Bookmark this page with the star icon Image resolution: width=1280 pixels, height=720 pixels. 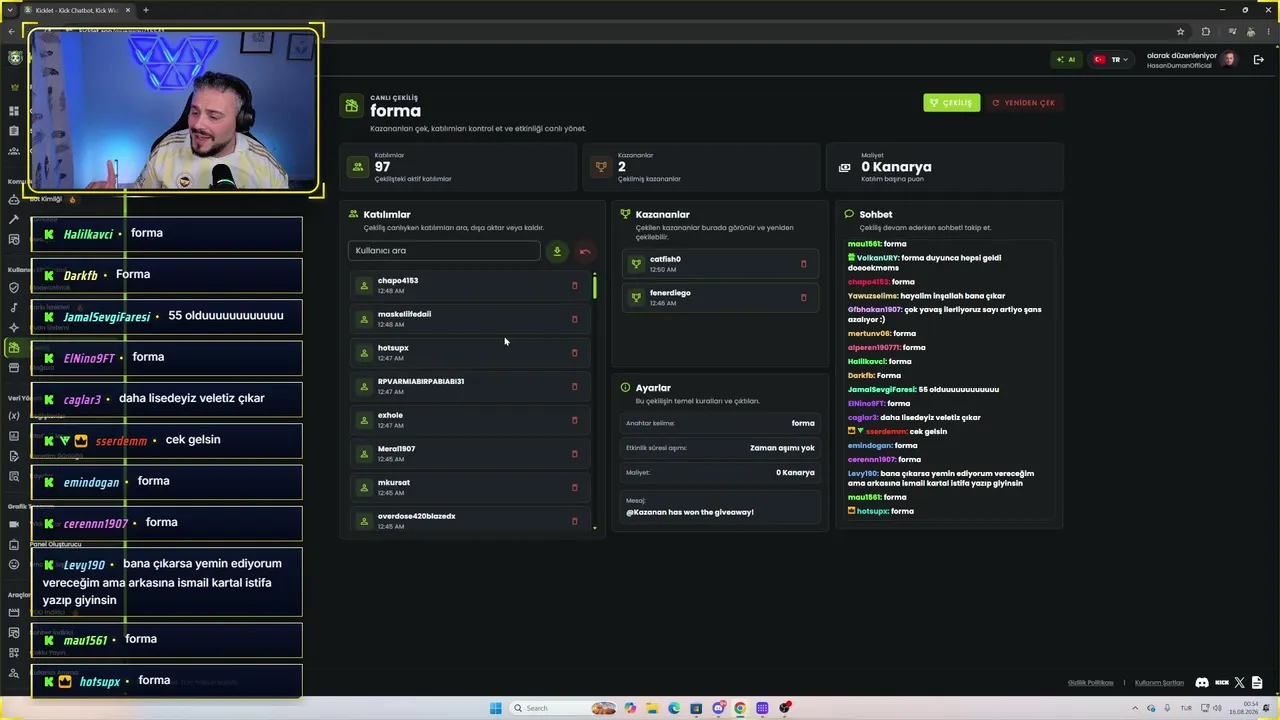pyautogui.click(x=1180, y=32)
